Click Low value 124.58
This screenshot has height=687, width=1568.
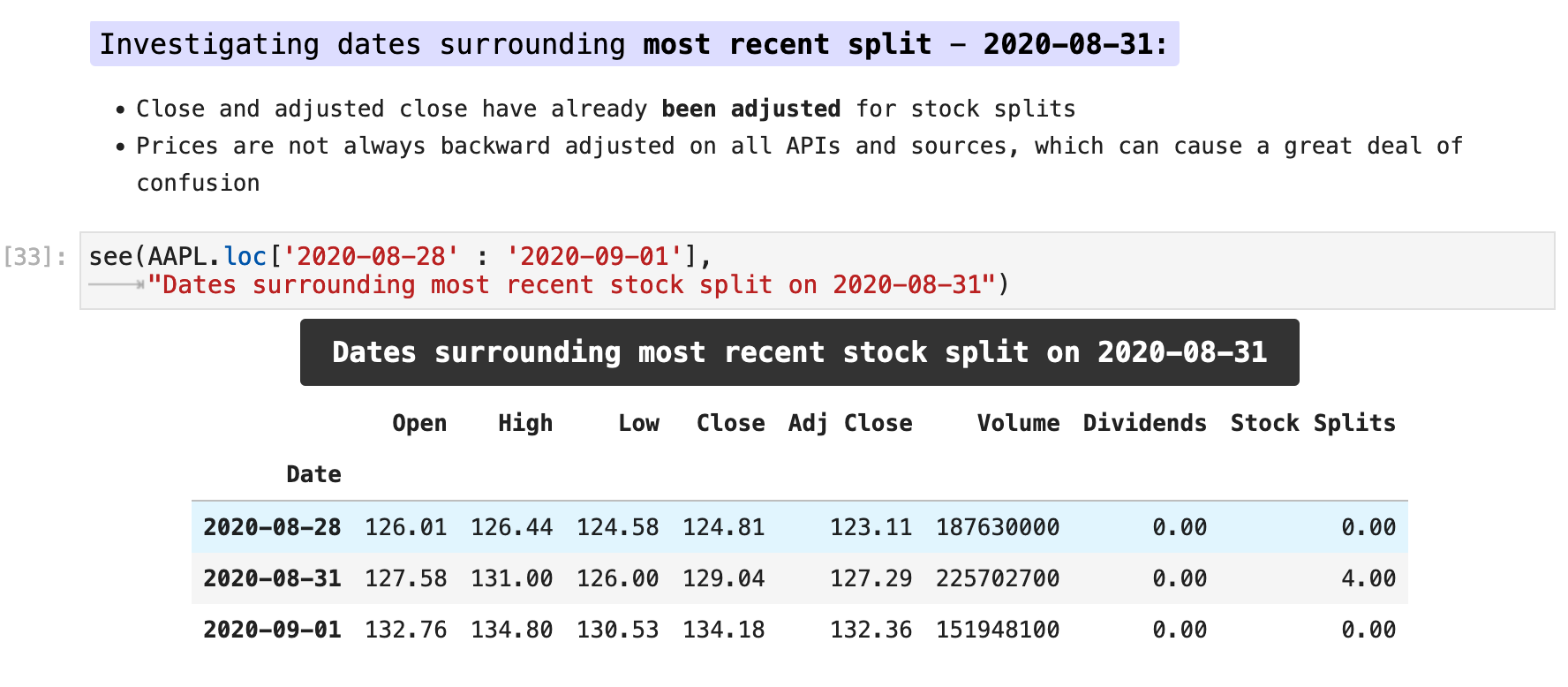pos(618,527)
